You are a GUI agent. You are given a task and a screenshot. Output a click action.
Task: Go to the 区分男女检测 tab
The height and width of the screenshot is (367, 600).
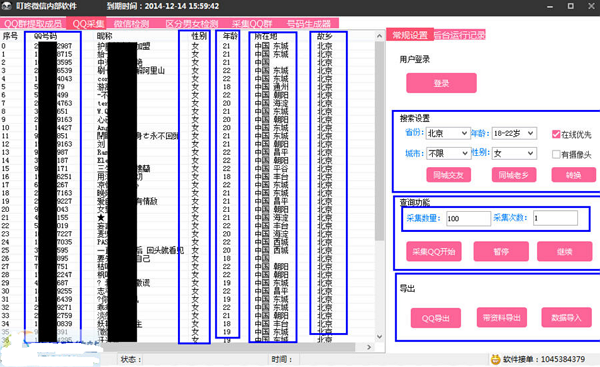click(192, 24)
